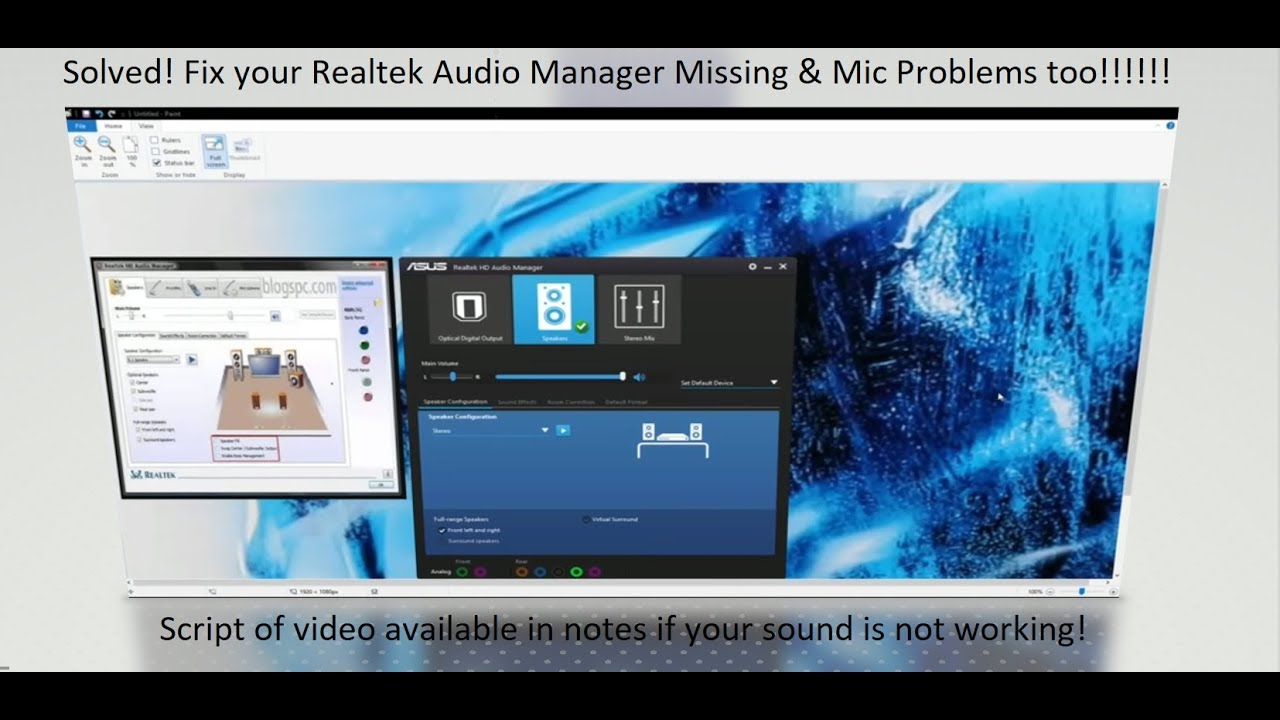Adjust L/R balance slider in ASUS manager
The height and width of the screenshot is (720, 1280).
pos(453,377)
